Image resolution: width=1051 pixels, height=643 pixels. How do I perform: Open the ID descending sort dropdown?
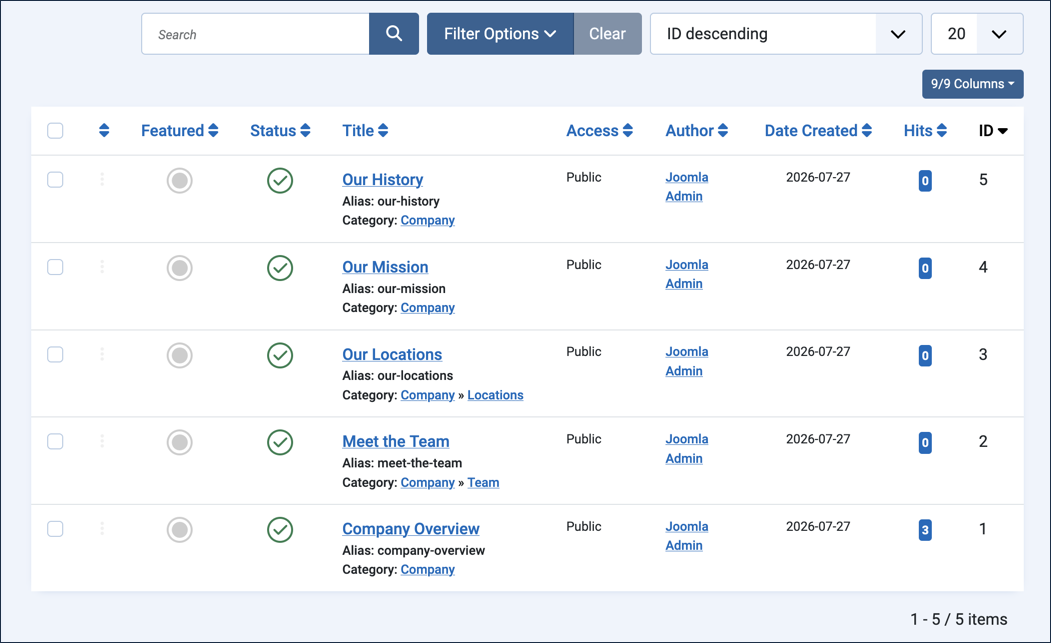point(786,34)
